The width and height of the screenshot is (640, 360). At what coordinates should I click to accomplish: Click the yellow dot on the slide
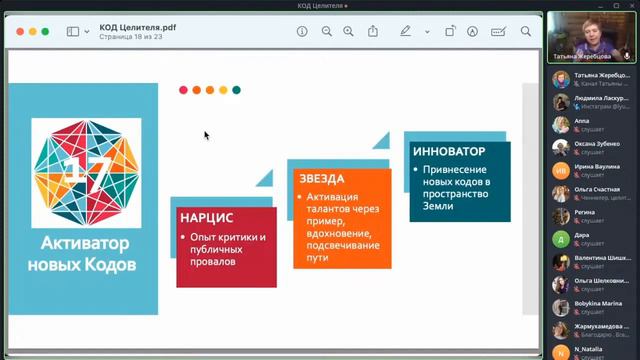pos(223,90)
